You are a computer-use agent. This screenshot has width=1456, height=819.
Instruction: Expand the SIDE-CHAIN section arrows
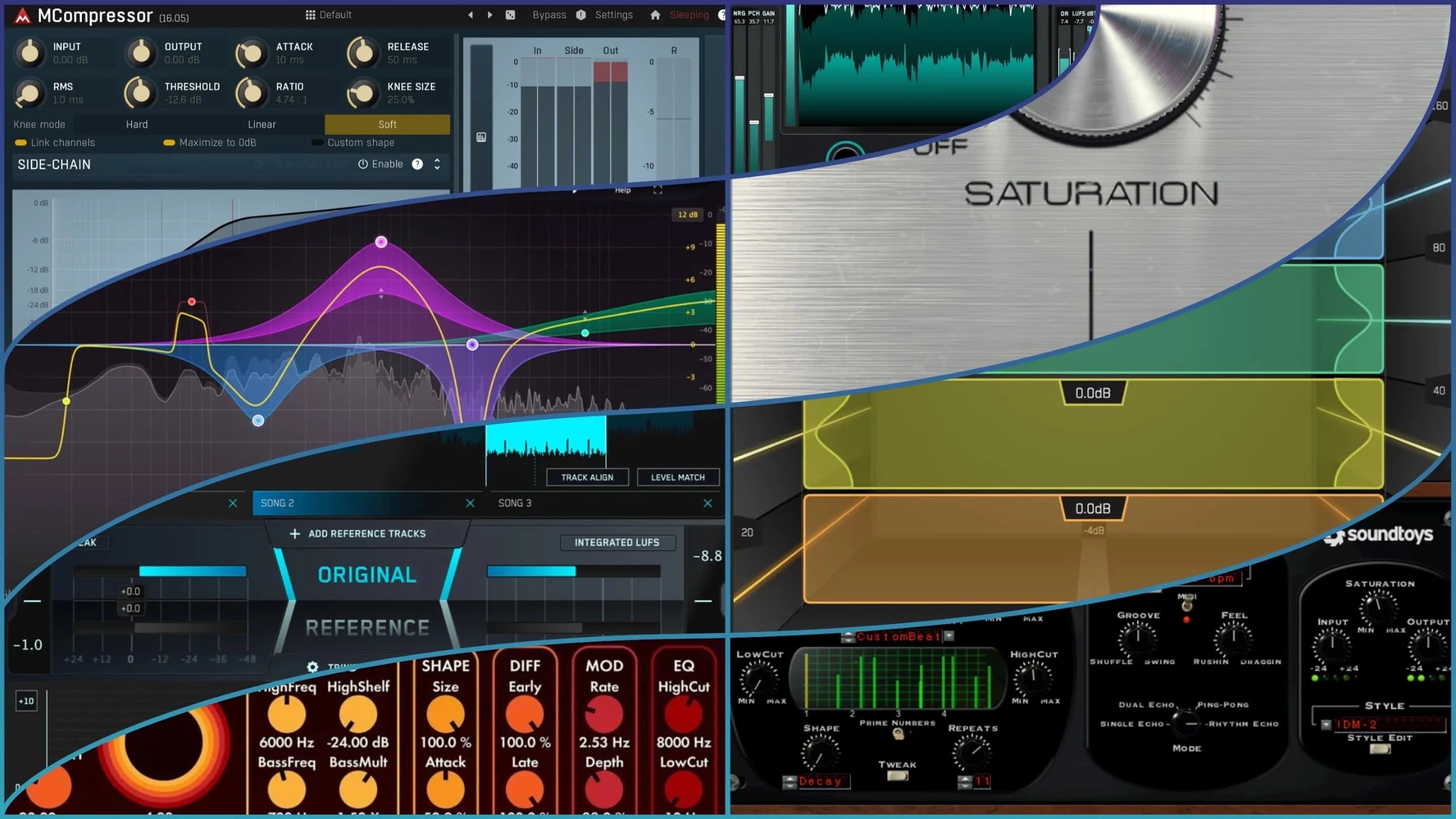click(437, 164)
